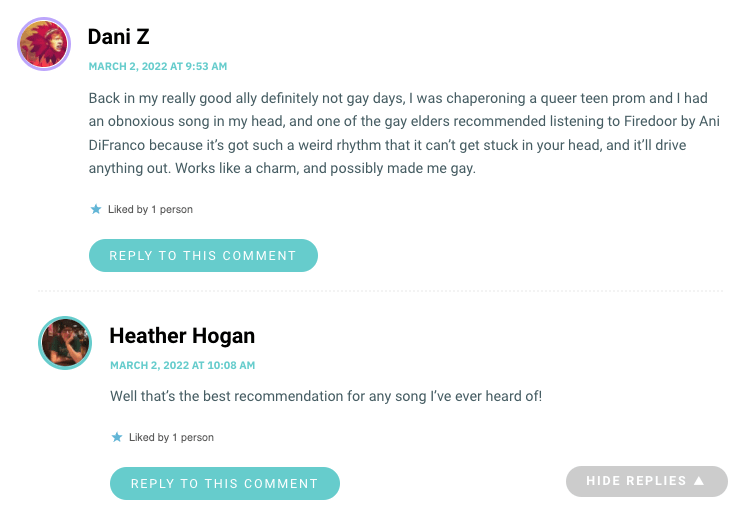
Task: Reply to Heather Hogan's comment
Action: (225, 483)
